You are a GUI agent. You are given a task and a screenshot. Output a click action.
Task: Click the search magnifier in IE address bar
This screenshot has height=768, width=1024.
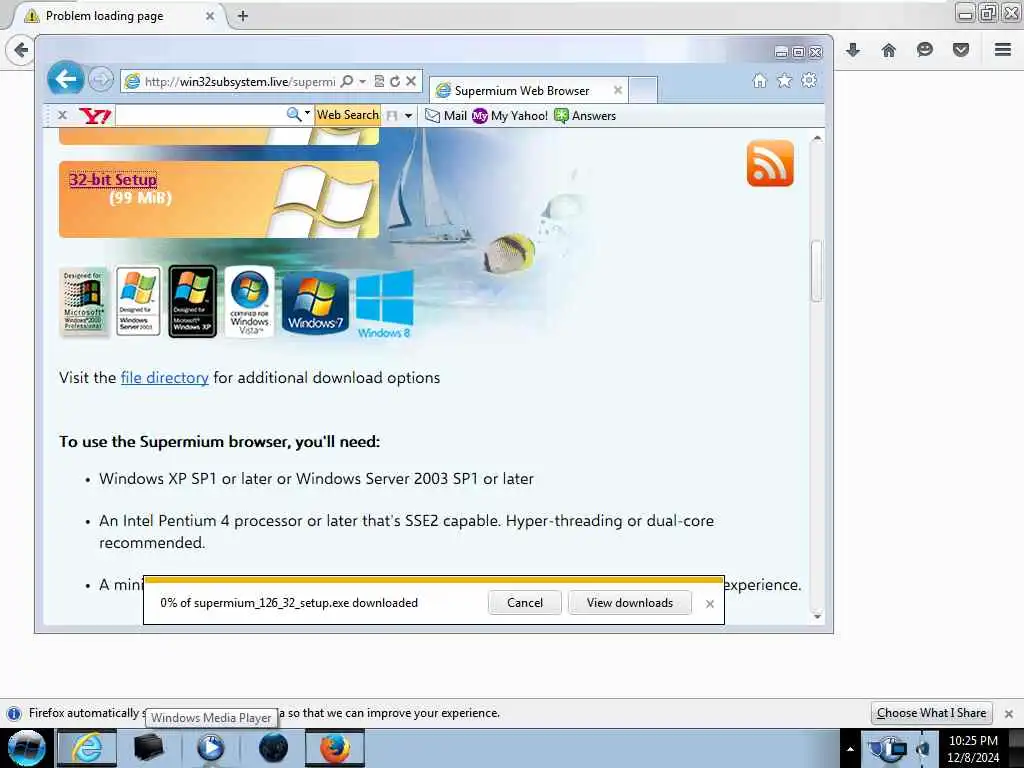[347, 81]
